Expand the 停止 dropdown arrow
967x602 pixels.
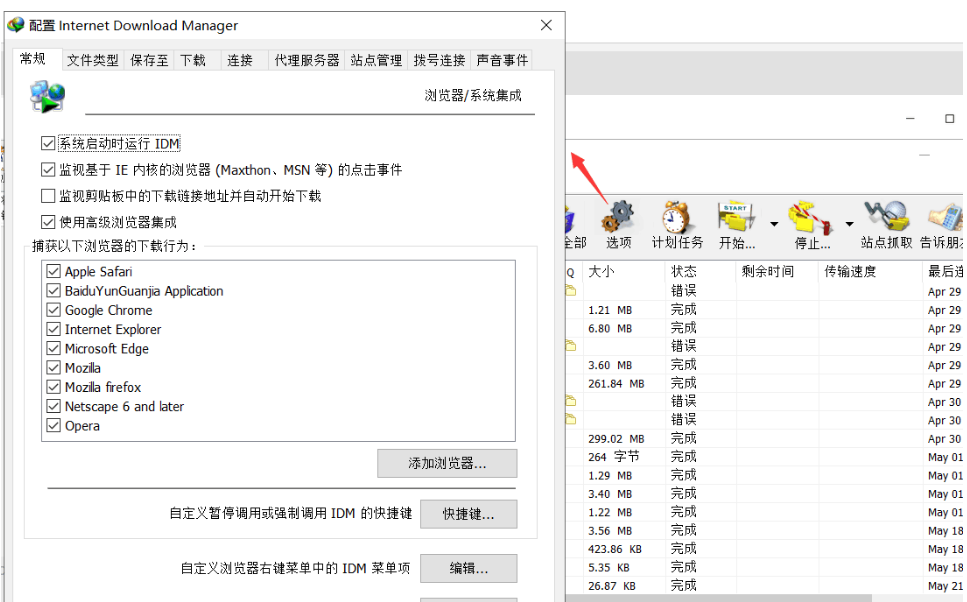(x=849, y=224)
